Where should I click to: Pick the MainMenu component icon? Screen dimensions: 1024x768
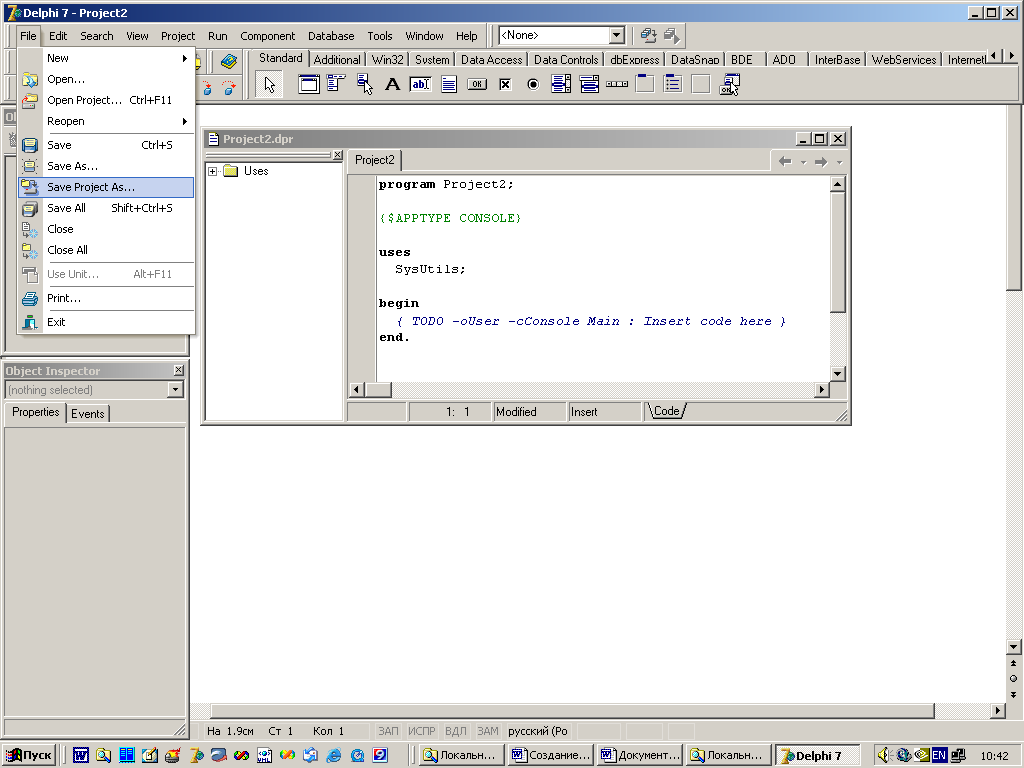336,84
